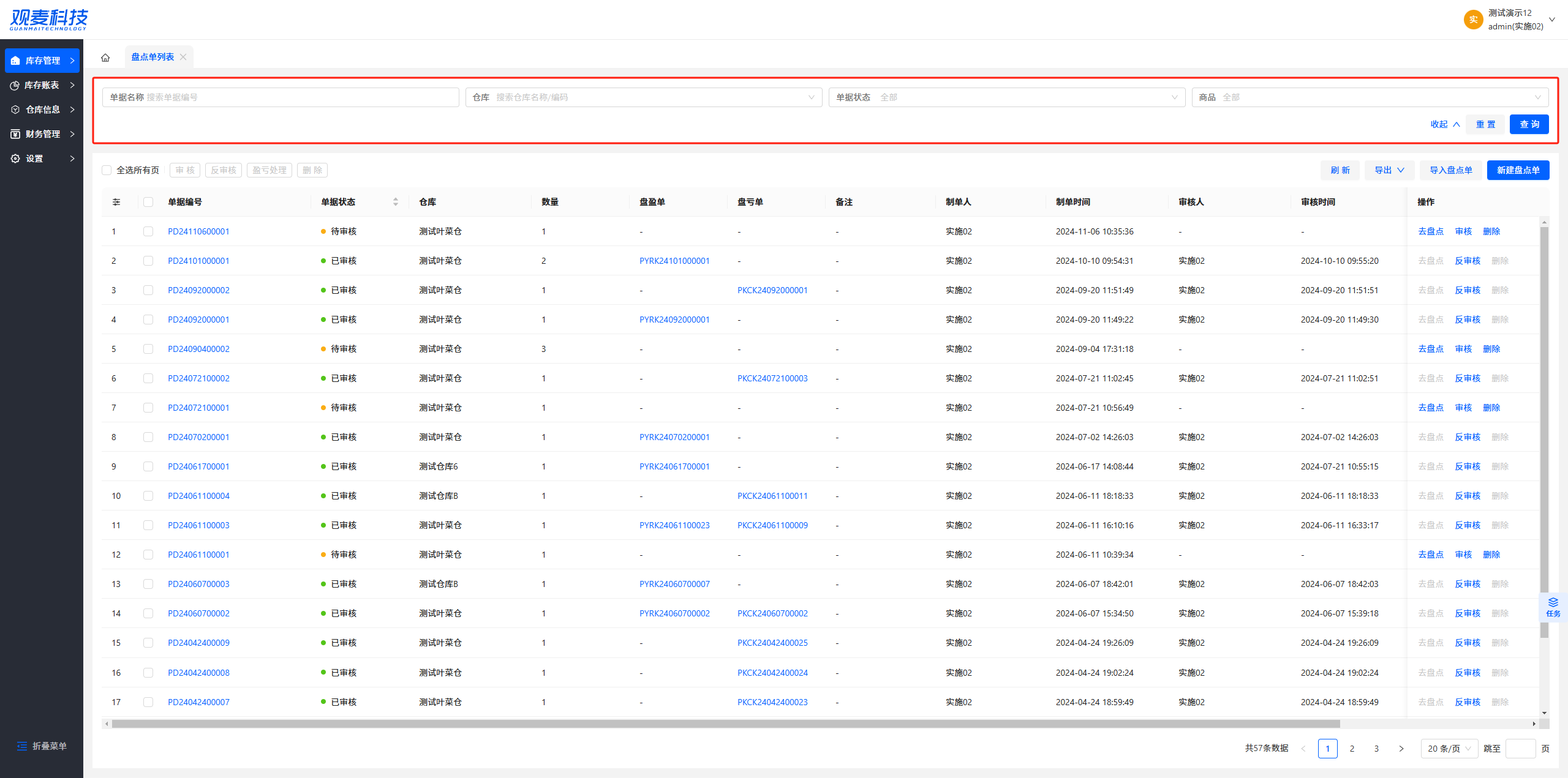Image resolution: width=1568 pixels, height=778 pixels.
Task: Check the box for PD24110600001
Action: 148,231
